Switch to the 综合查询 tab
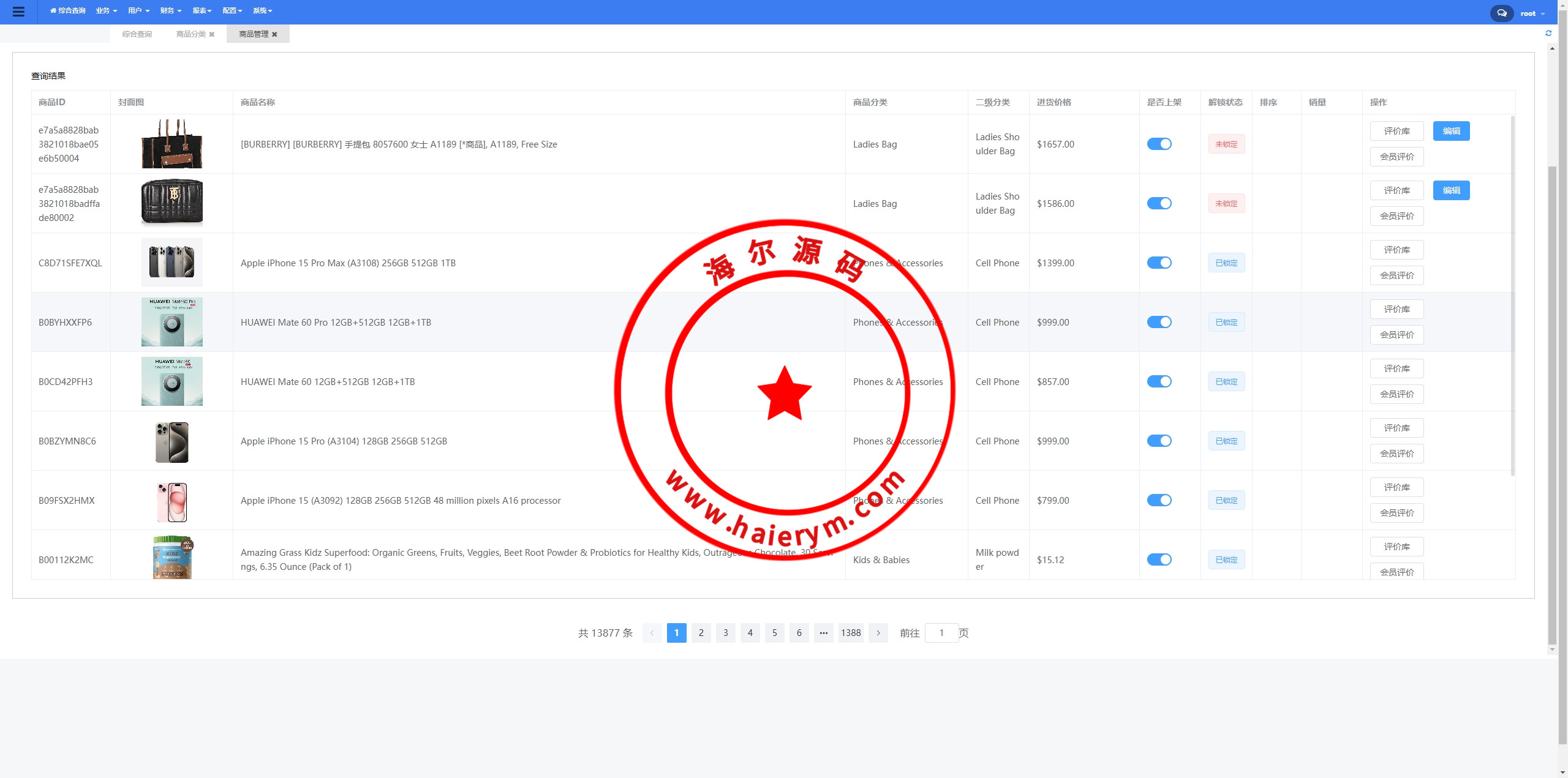1568x778 pixels. point(137,34)
